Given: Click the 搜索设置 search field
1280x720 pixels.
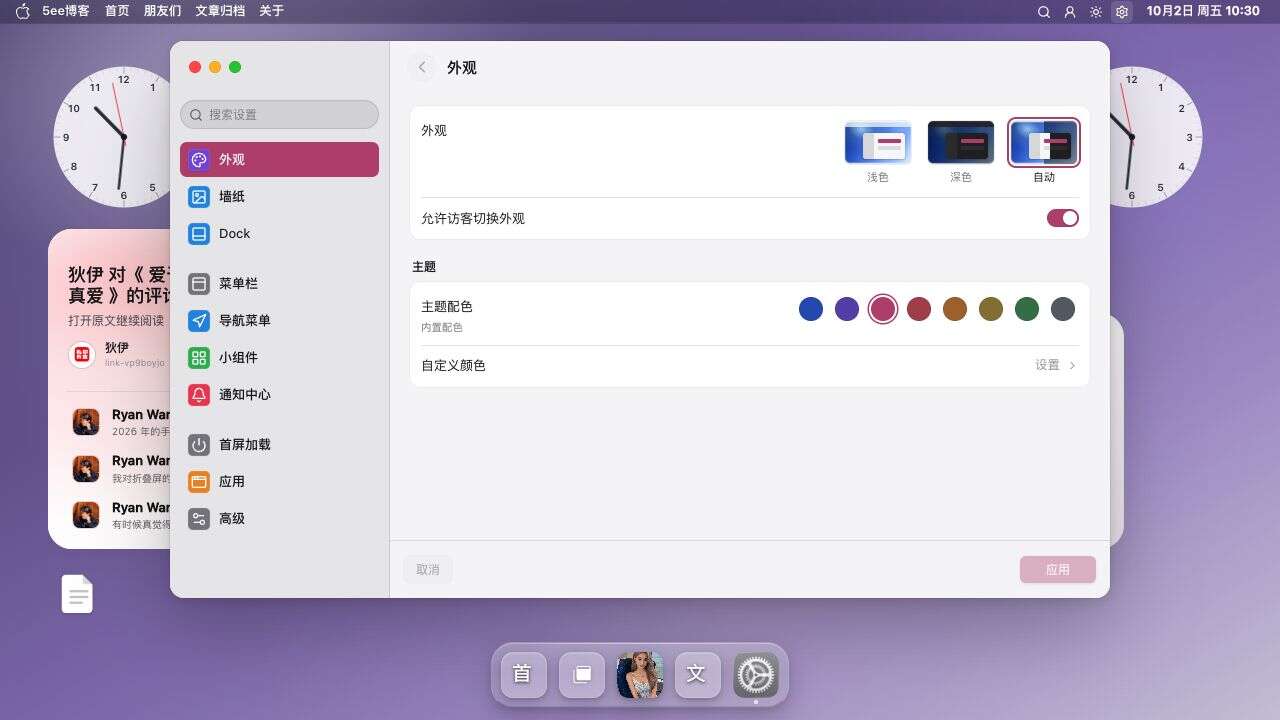Looking at the screenshot, I should click(279, 115).
